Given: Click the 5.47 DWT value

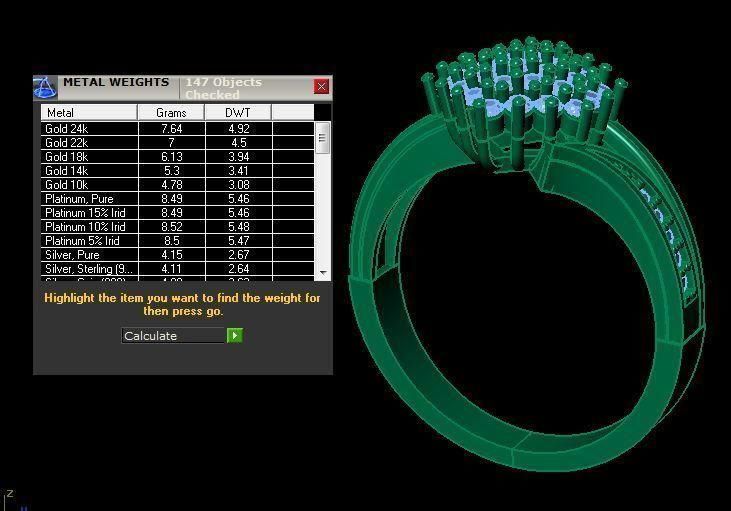Looking at the screenshot, I should (239, 241).
